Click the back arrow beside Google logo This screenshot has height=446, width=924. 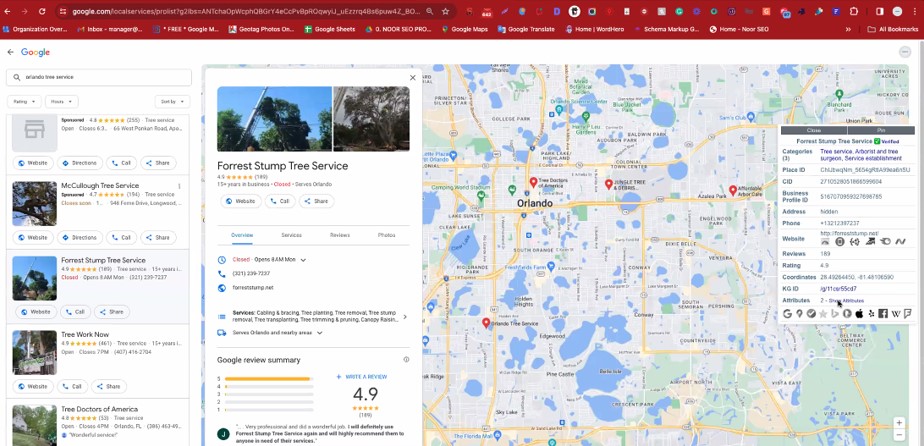pyautogui.click(x=11, y=52)
